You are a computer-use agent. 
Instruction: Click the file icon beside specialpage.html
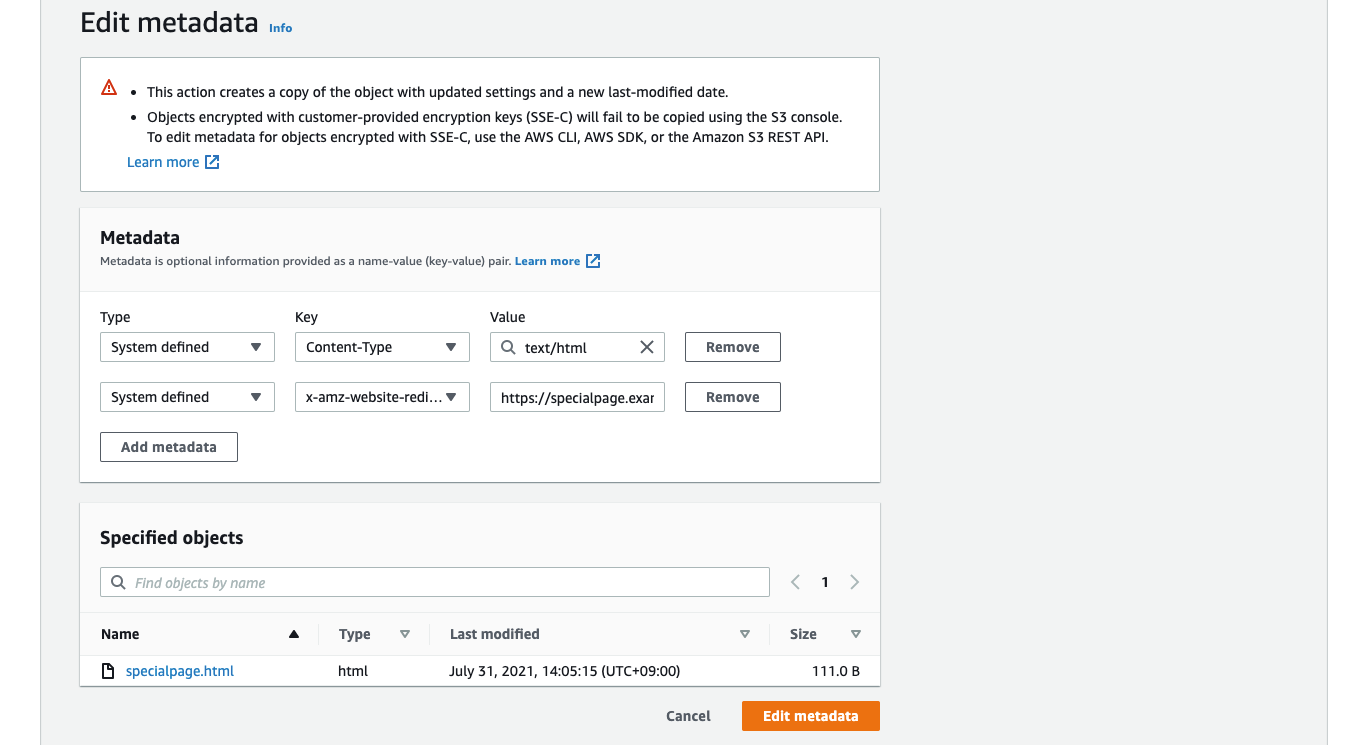pos(108,671)
